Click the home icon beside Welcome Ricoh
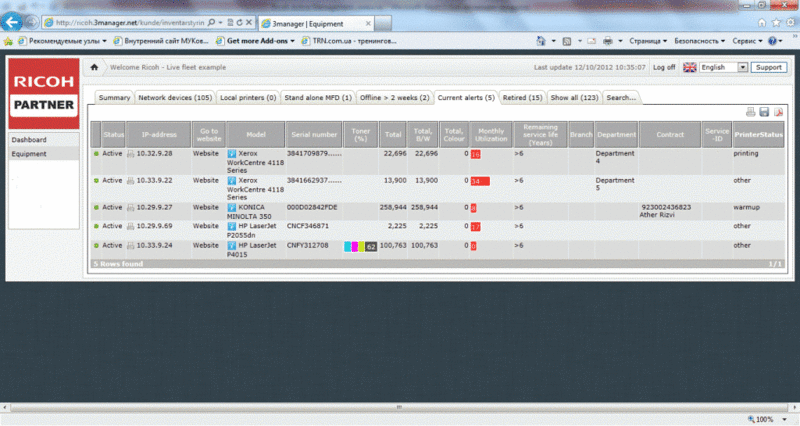The width and height of the screenshot is (800, 426). pos(94,67)
